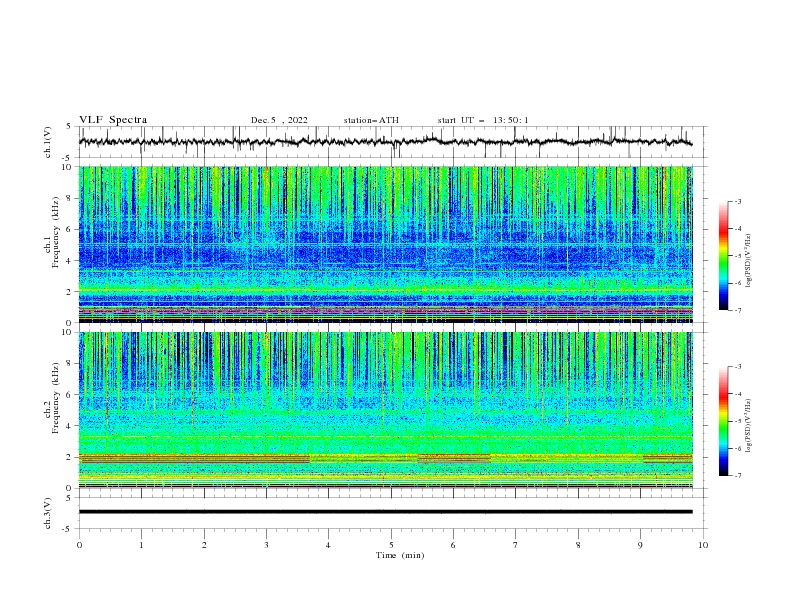The width and height of the screenshot is (792, 612).
Task: Click the ch.1 color bar log(PSD) label
Action: pos(749,261)
